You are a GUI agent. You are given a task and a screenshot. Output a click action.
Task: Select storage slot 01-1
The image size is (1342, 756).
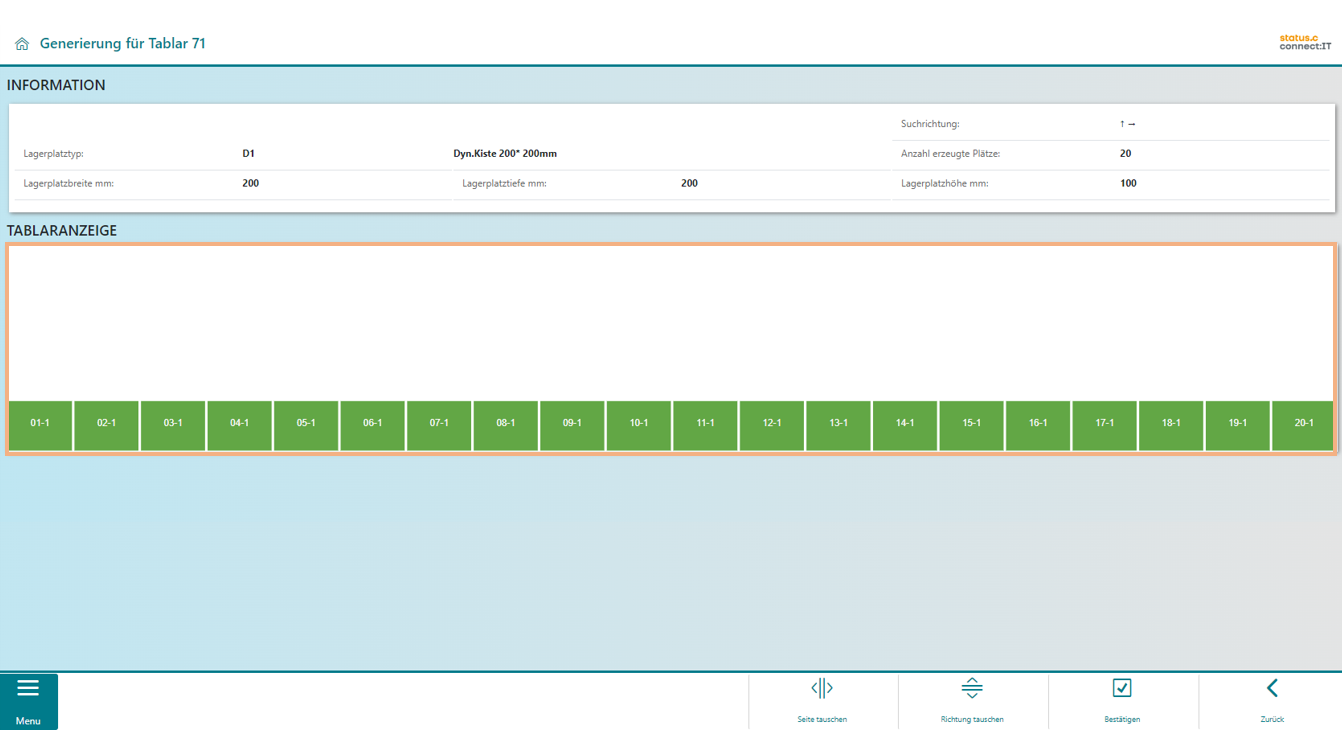(x=40, y=424)
